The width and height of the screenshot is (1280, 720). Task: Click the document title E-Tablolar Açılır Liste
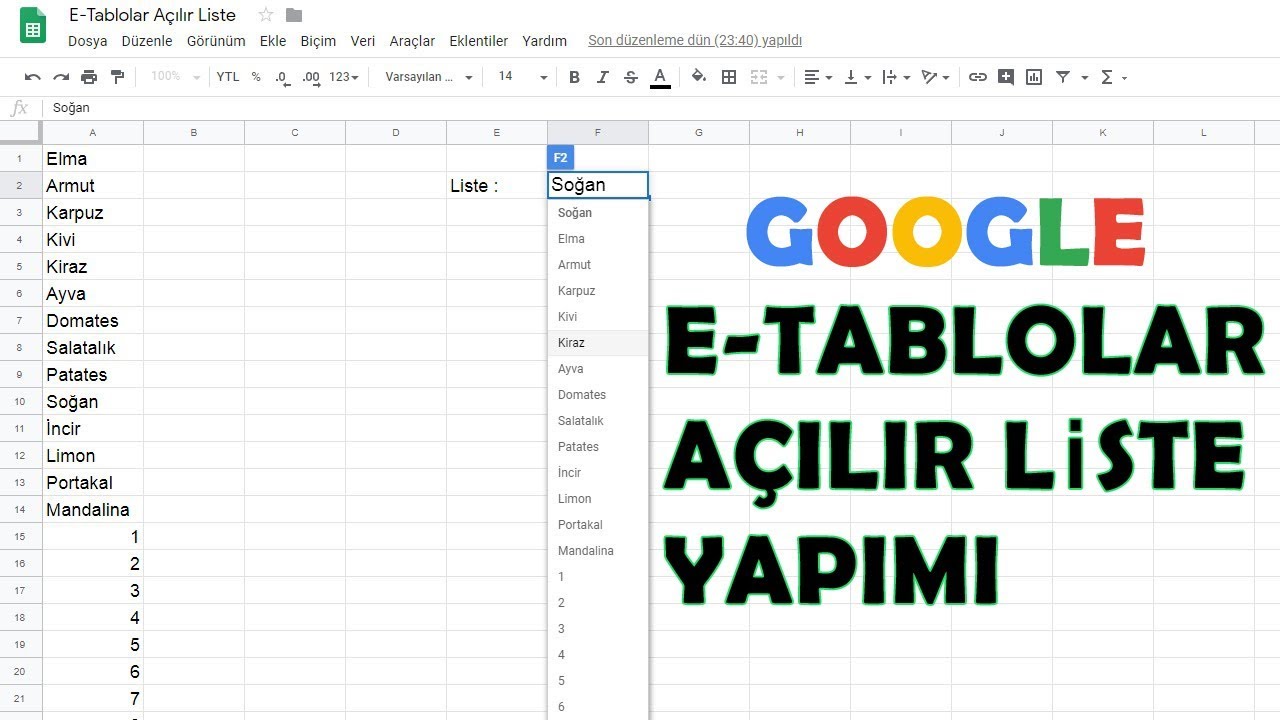(153, 15)
